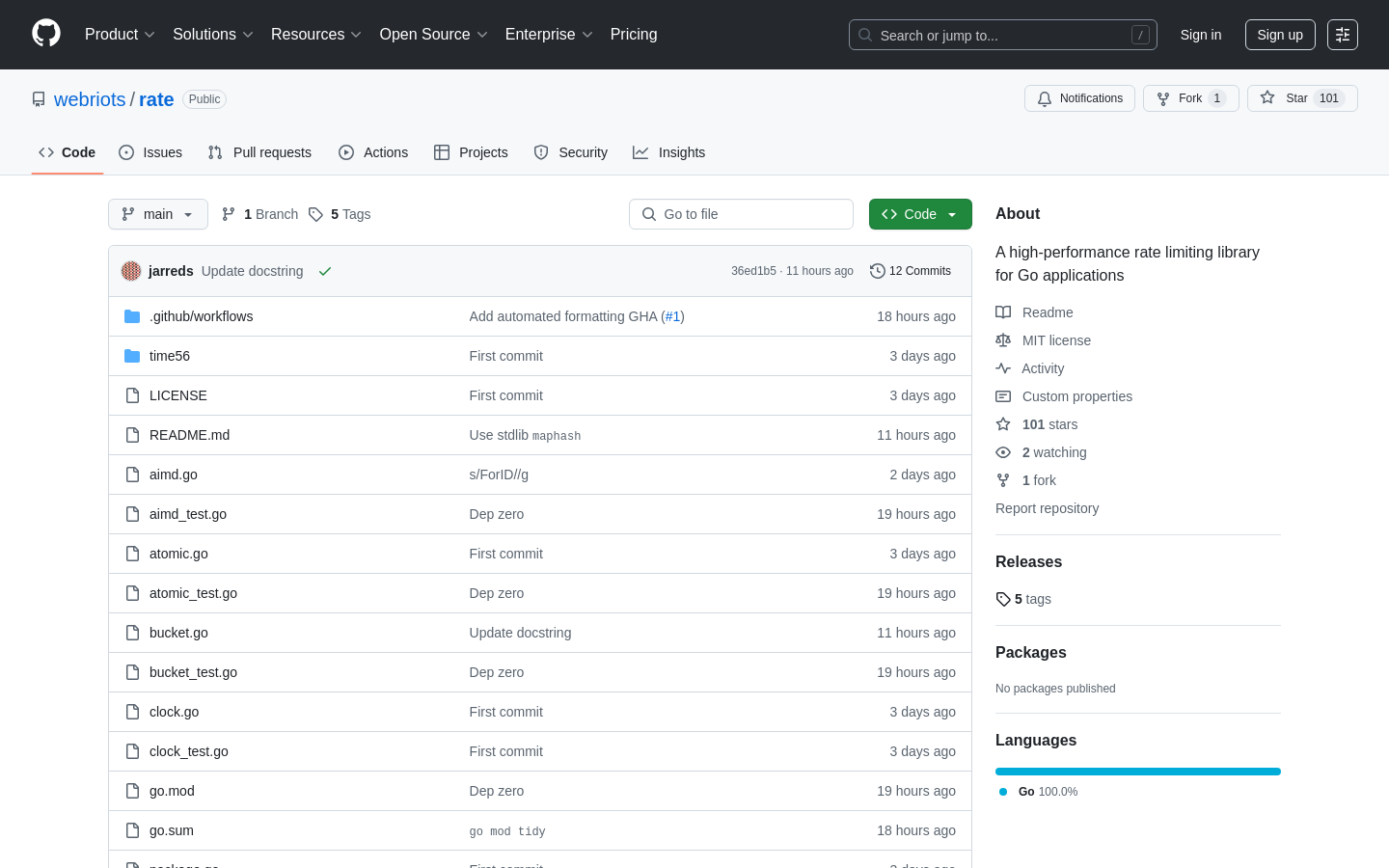
Task: Click the tag icon beside 5 tags in Releases
Action: (x=1003, y=599)
